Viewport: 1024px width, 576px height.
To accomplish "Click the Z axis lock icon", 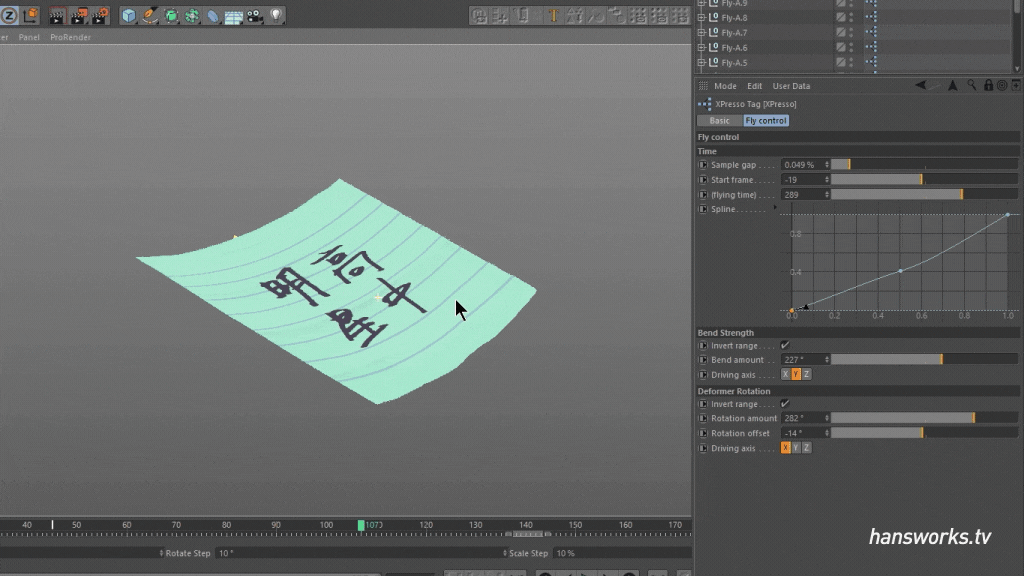I will [9, 15].
